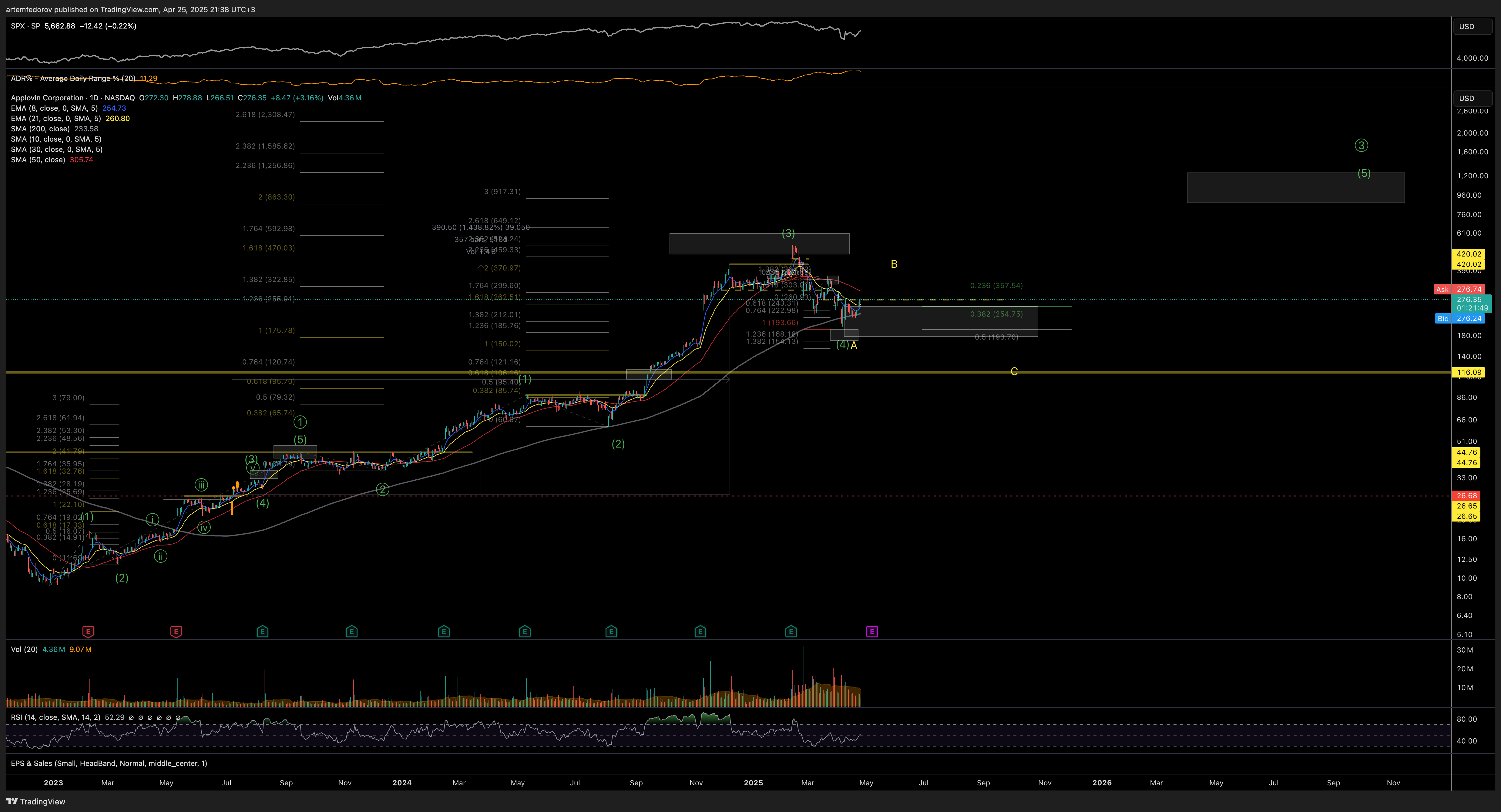Viewport: 1501px width, 812px height.
Task: Click the circled iv wave label
Action: tap(204, 528)
